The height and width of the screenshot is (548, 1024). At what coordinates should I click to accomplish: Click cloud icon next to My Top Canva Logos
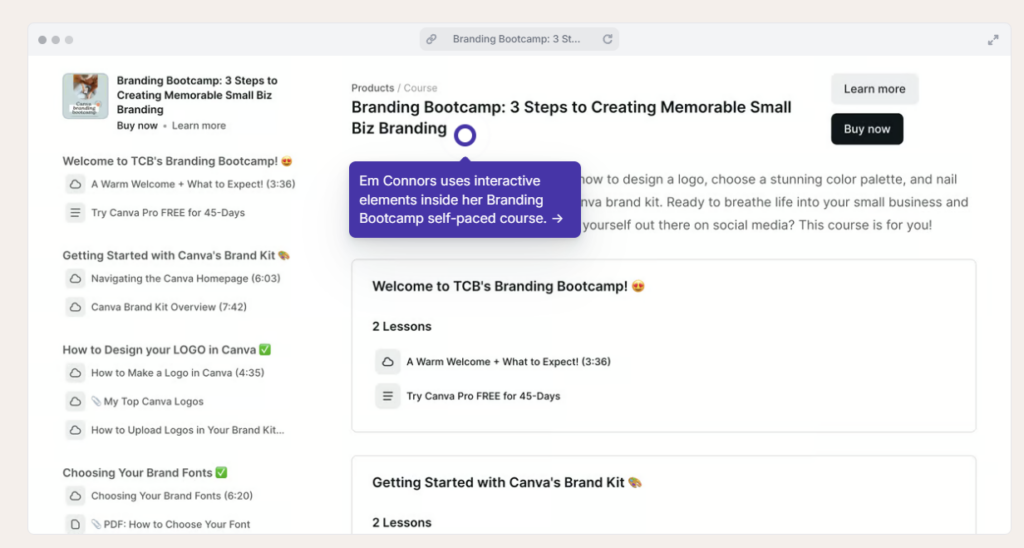tap(75, 401)
